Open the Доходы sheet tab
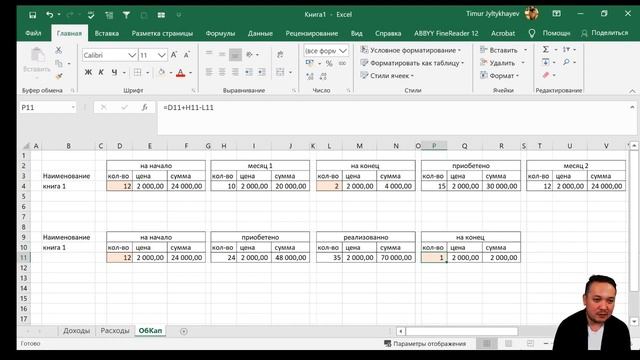Image resolution: width=640 pixels, height=360 pixels. coord(76,331)
